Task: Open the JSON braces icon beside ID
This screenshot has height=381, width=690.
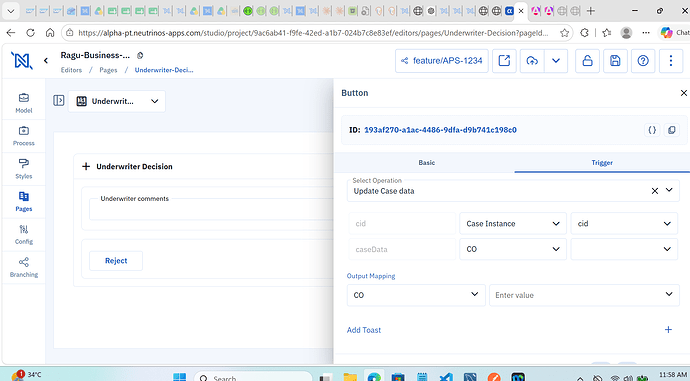Action: [652, 130]
